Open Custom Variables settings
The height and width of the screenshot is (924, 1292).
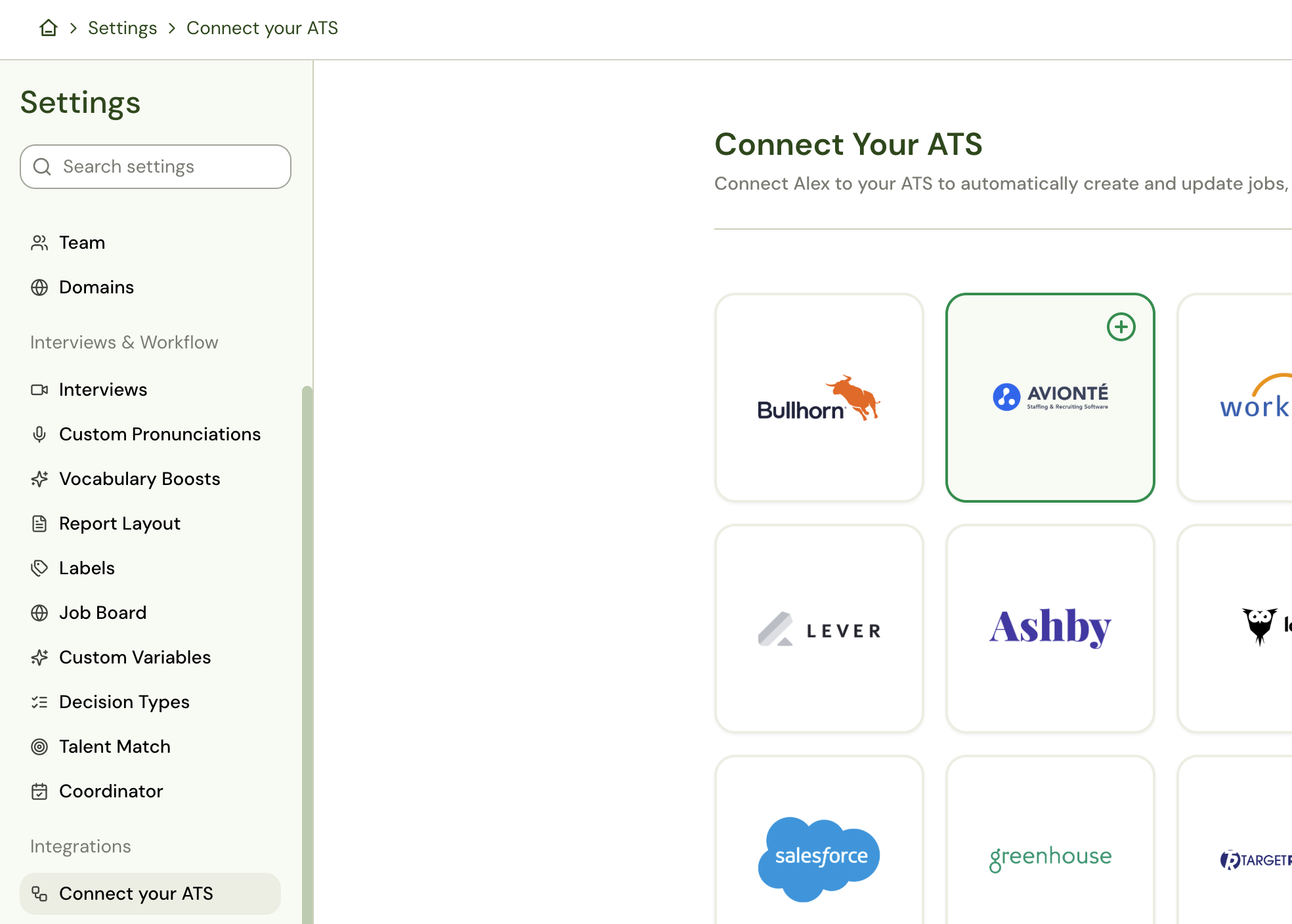pyautogui.click(x=135, y=658)
